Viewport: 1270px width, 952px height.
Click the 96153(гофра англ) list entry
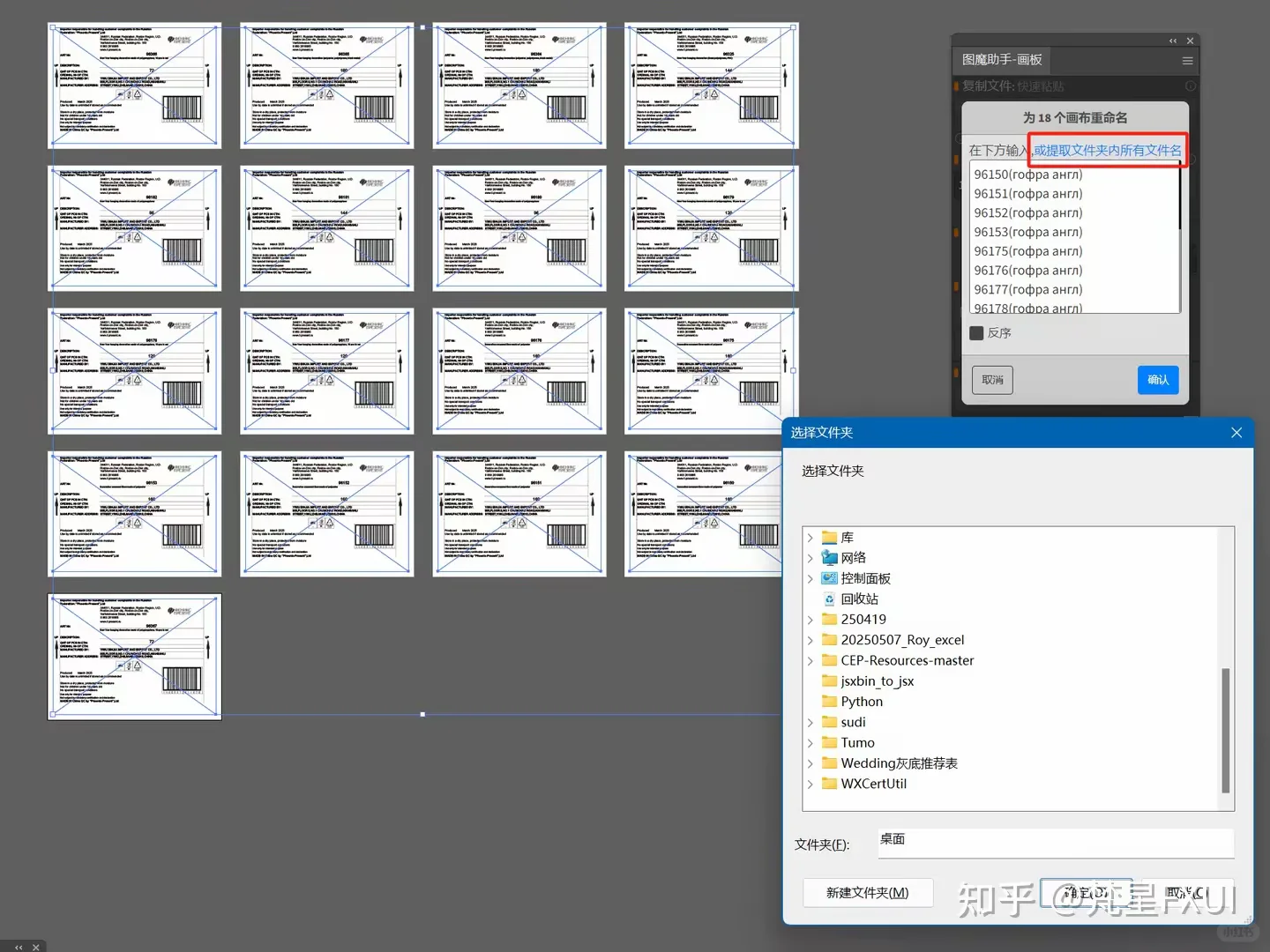coord(1028,233)
